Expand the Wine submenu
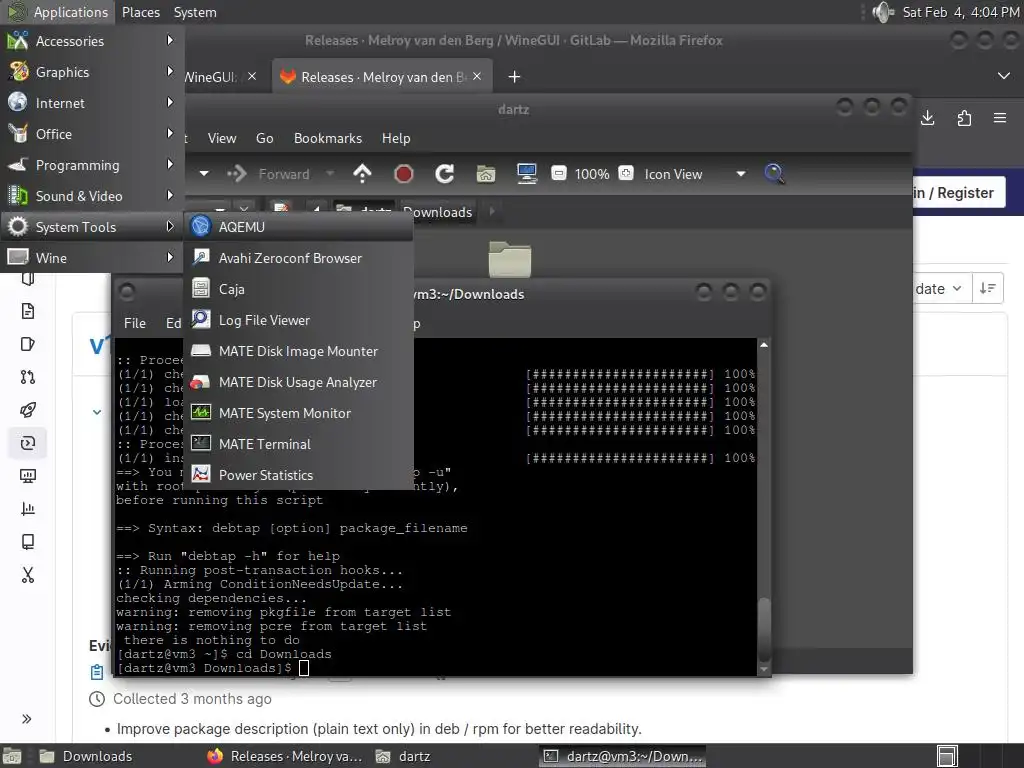This screenshot has width=1024, height=768. pyautogui.click(x=91, y=258)
